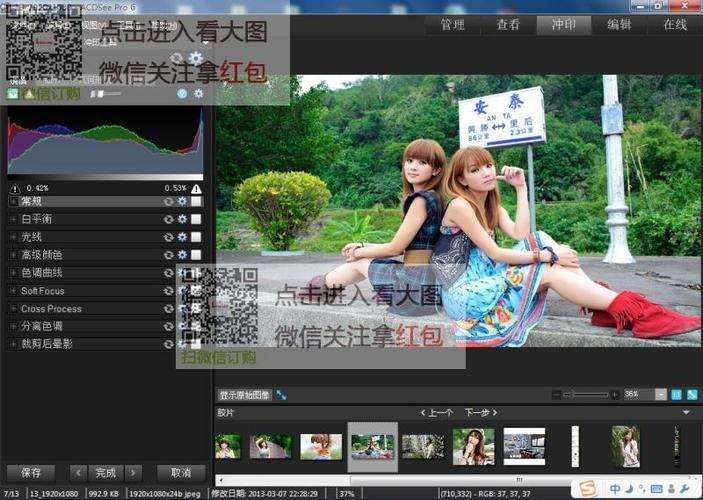Click the 取消 button

[181, 473]
